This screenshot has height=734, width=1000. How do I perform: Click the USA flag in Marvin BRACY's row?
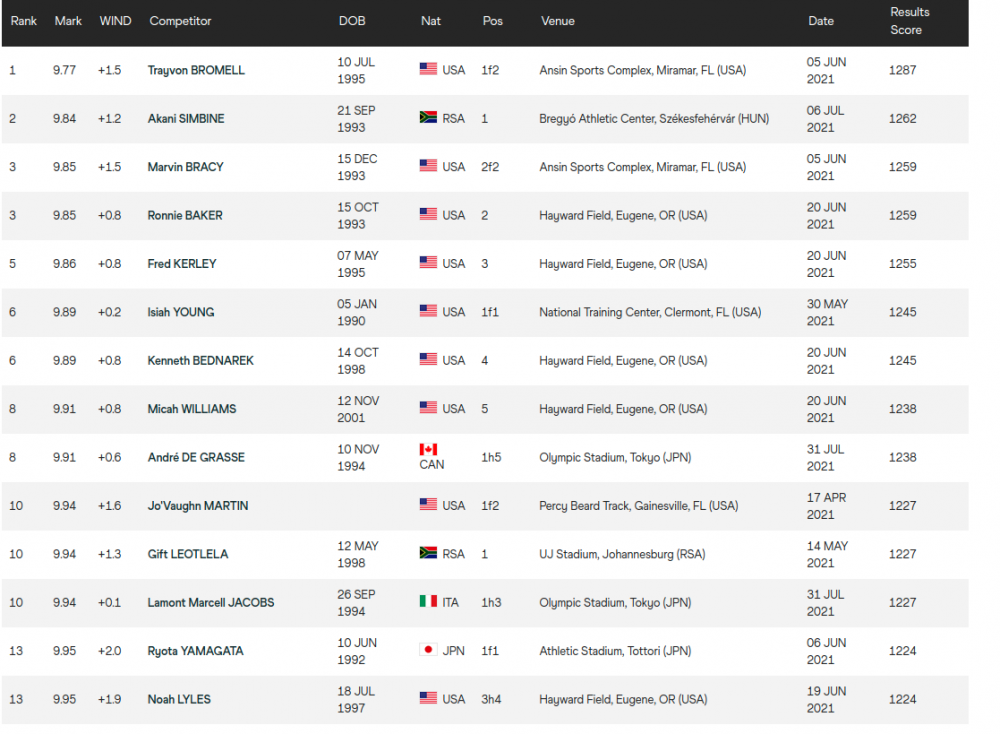click(x=428, y=166)
